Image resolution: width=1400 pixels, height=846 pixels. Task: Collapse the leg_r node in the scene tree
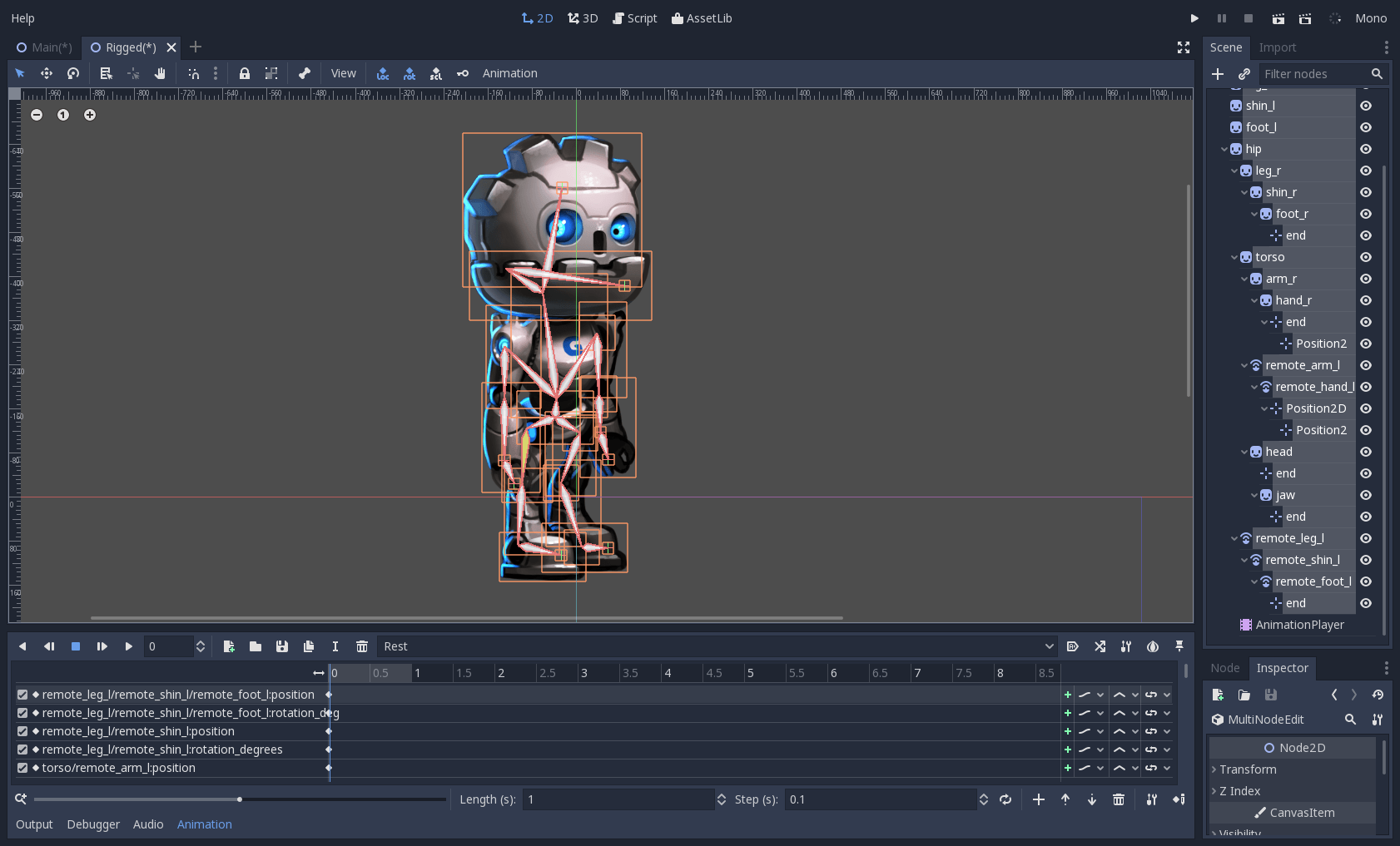point(1235,171)
